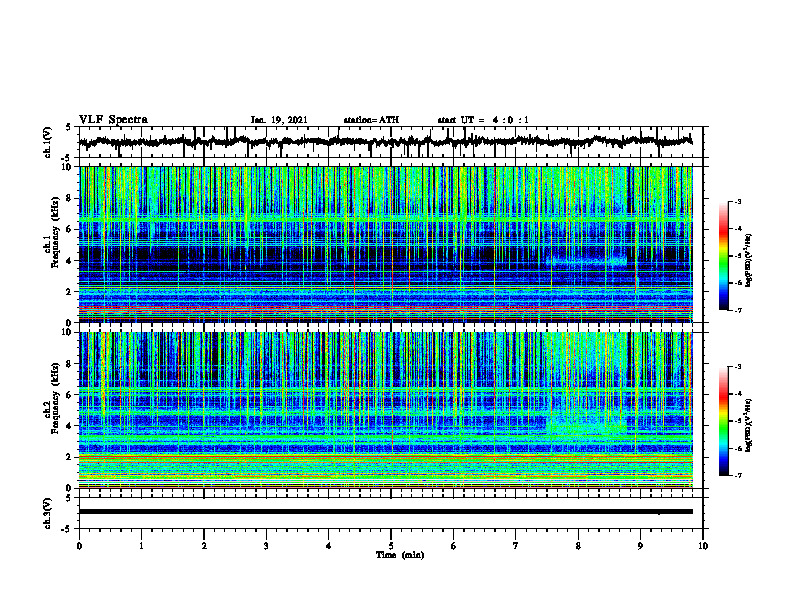
Task: Click the "Time (min)" x-axis label
Action: click(400, 555)
